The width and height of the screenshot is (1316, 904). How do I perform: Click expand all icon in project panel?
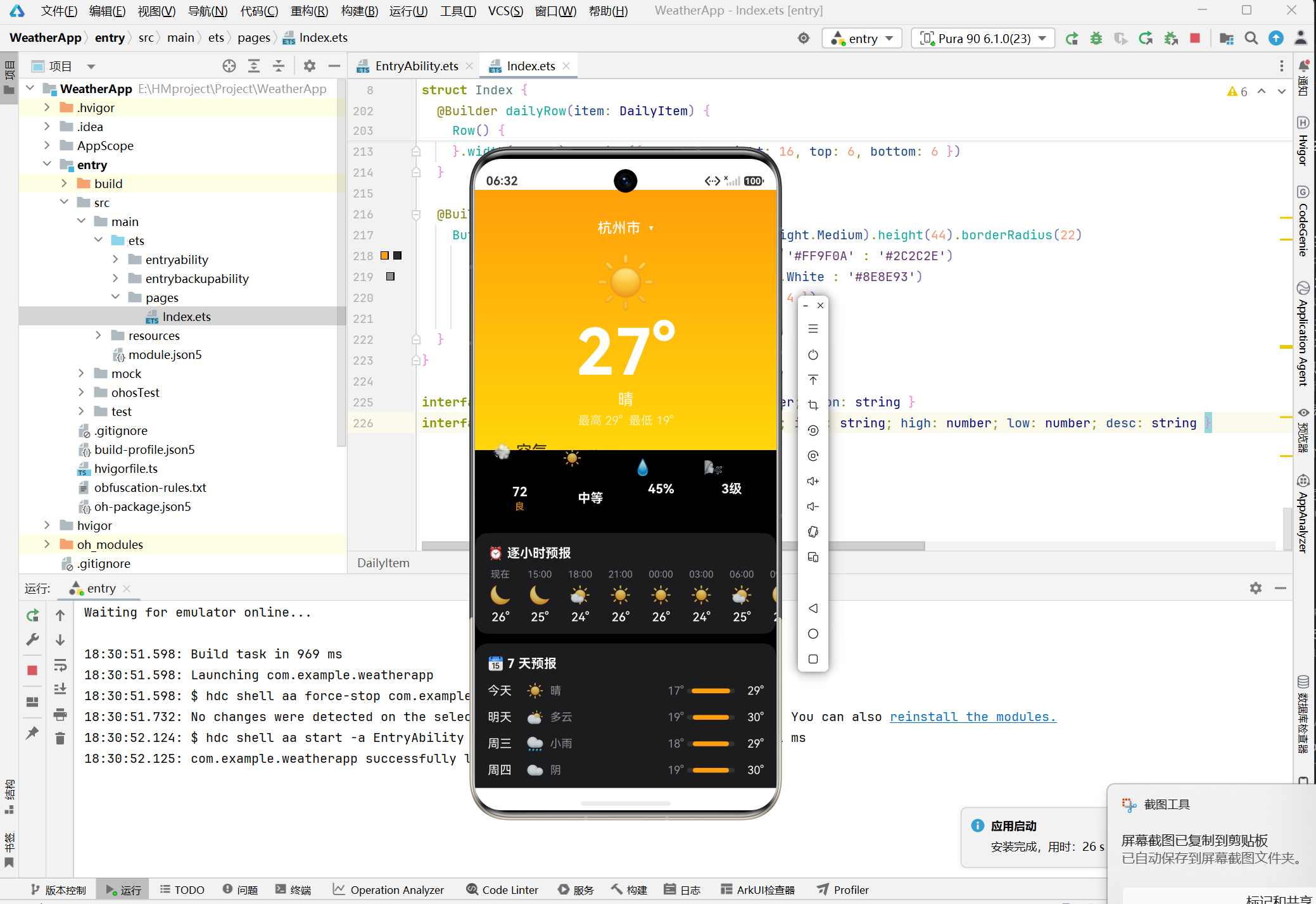[254, 66]
